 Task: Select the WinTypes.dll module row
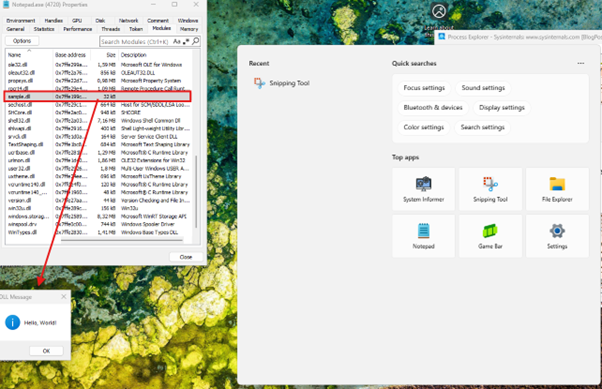click(99, 232)
